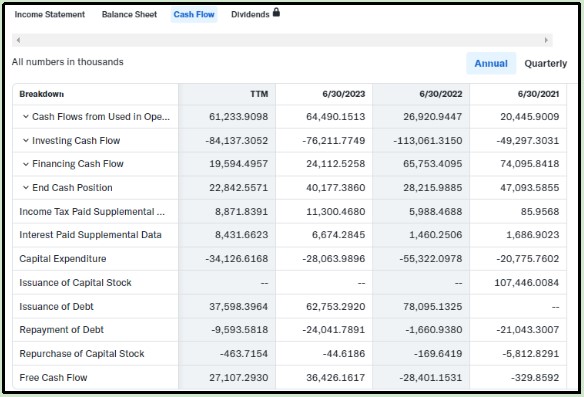The image size is (584, 397).
Task: Expand the Investing Cash Flow row
Action: tap(26, 140)
